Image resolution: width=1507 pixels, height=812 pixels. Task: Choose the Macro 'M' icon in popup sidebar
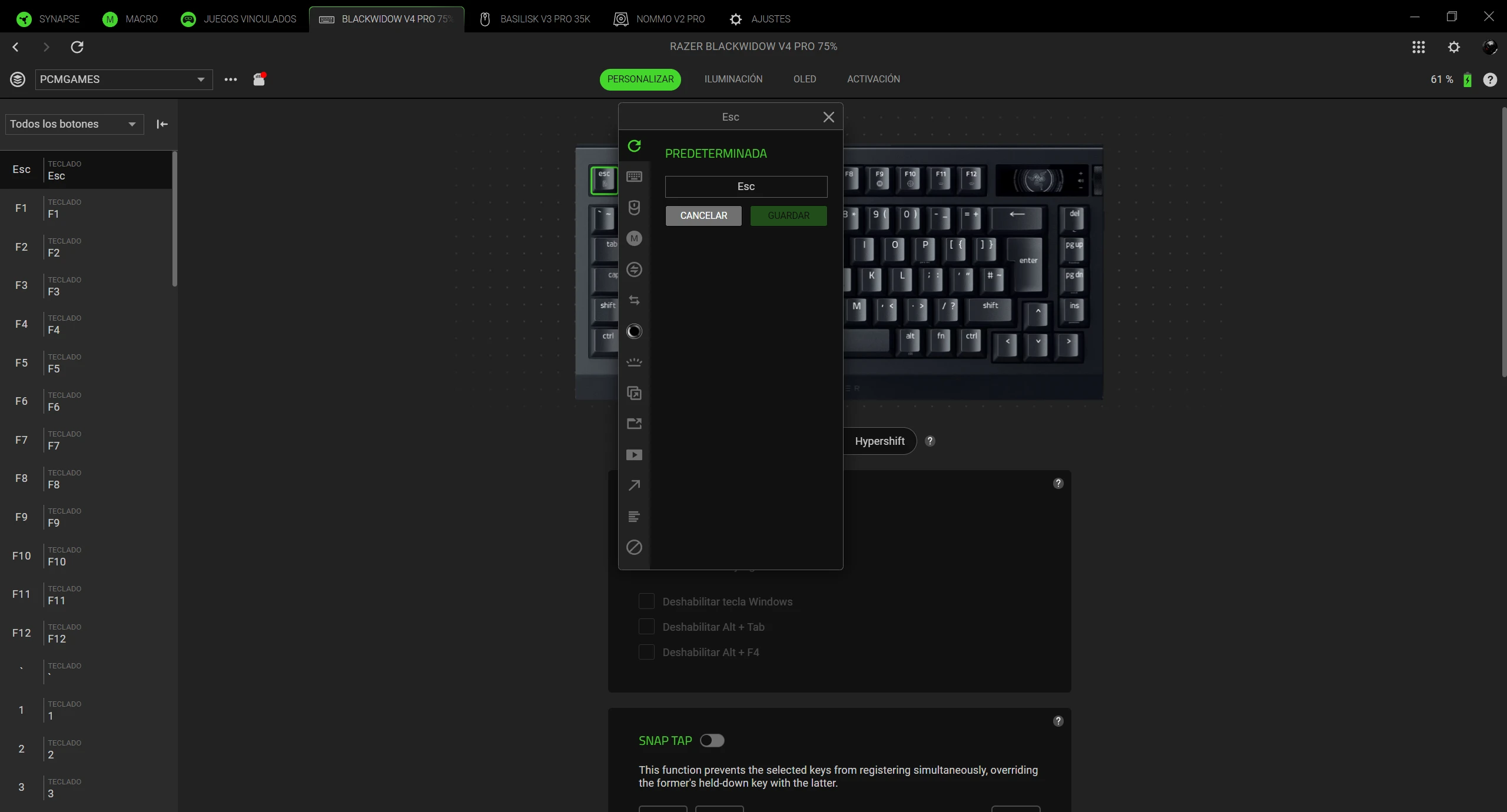pyautogui.click(x=634, y=238)
